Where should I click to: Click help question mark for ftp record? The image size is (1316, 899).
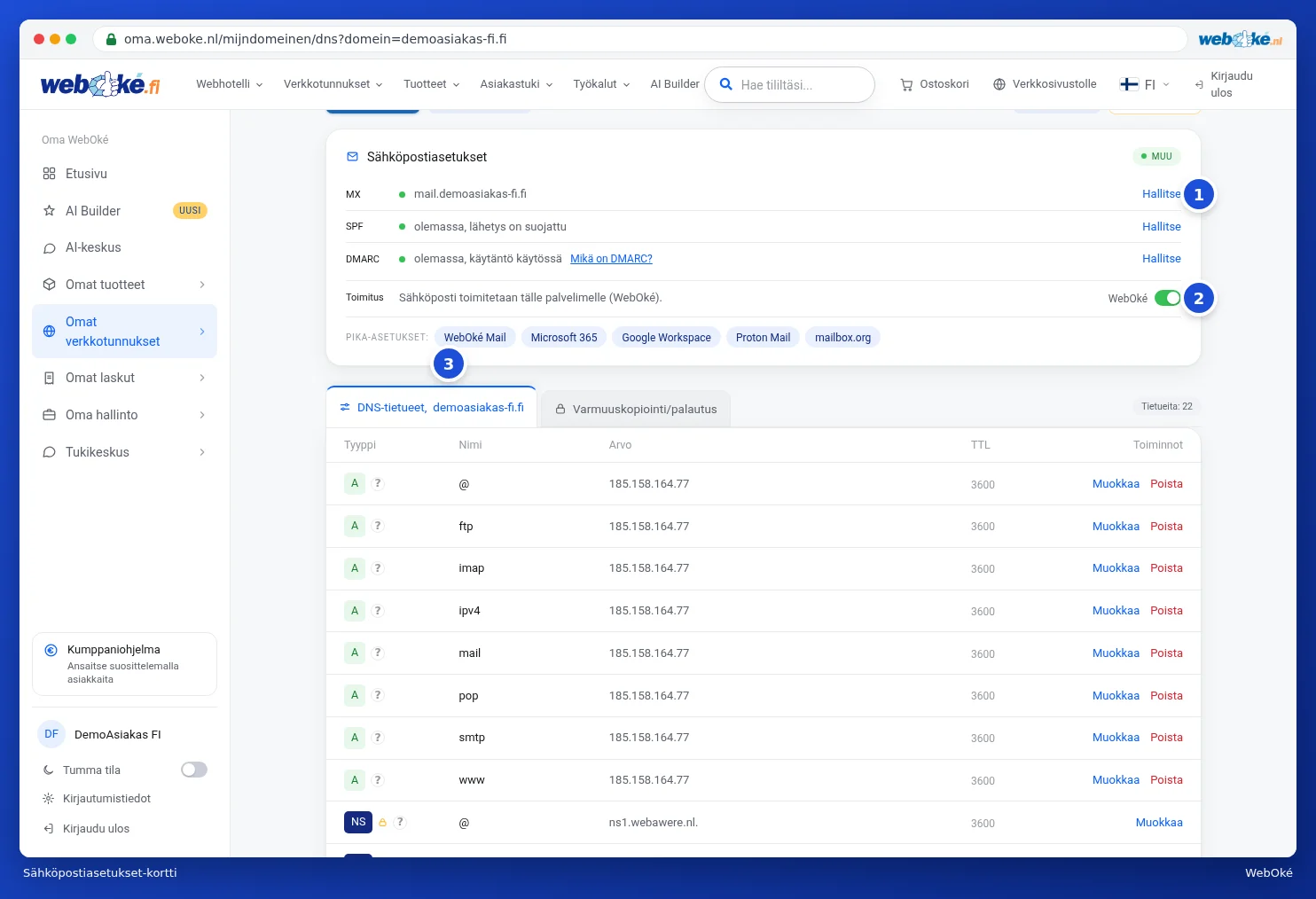coord(378,526)
